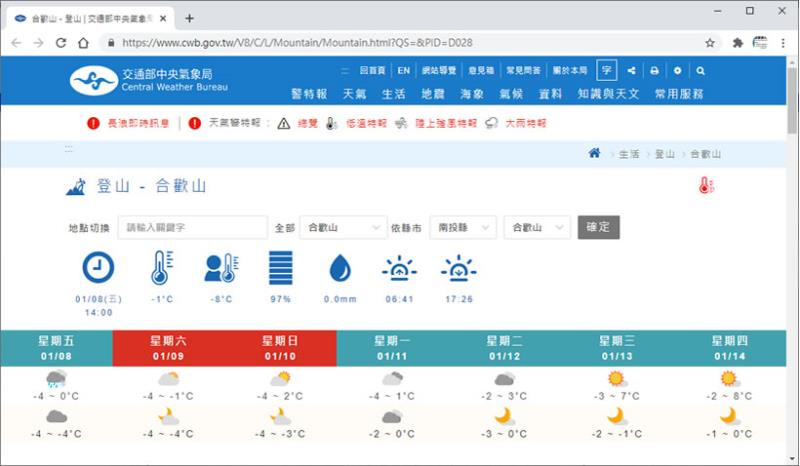Click the print page icon
Image resolution: width=800 pixels, height=466 pixels.
click(655, 71)
